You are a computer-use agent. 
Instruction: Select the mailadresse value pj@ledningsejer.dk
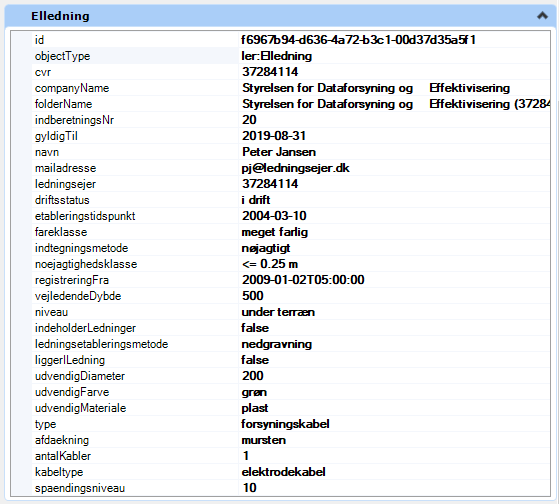pyautogui.click(x=296, y=168)
